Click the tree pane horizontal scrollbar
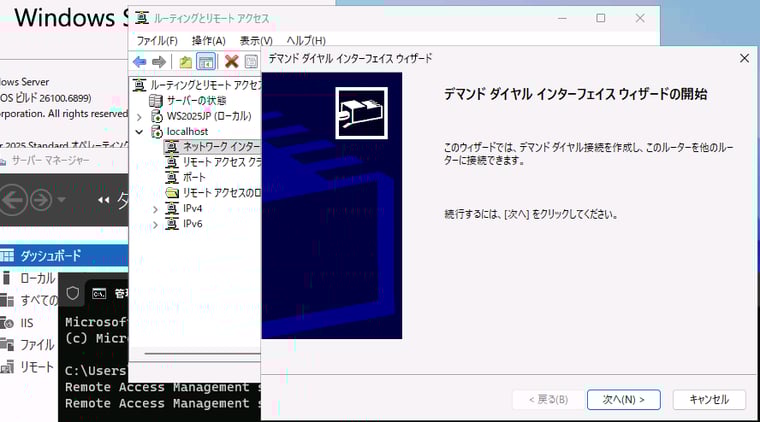This screenshot has height=422, width=760. (202, 354)
